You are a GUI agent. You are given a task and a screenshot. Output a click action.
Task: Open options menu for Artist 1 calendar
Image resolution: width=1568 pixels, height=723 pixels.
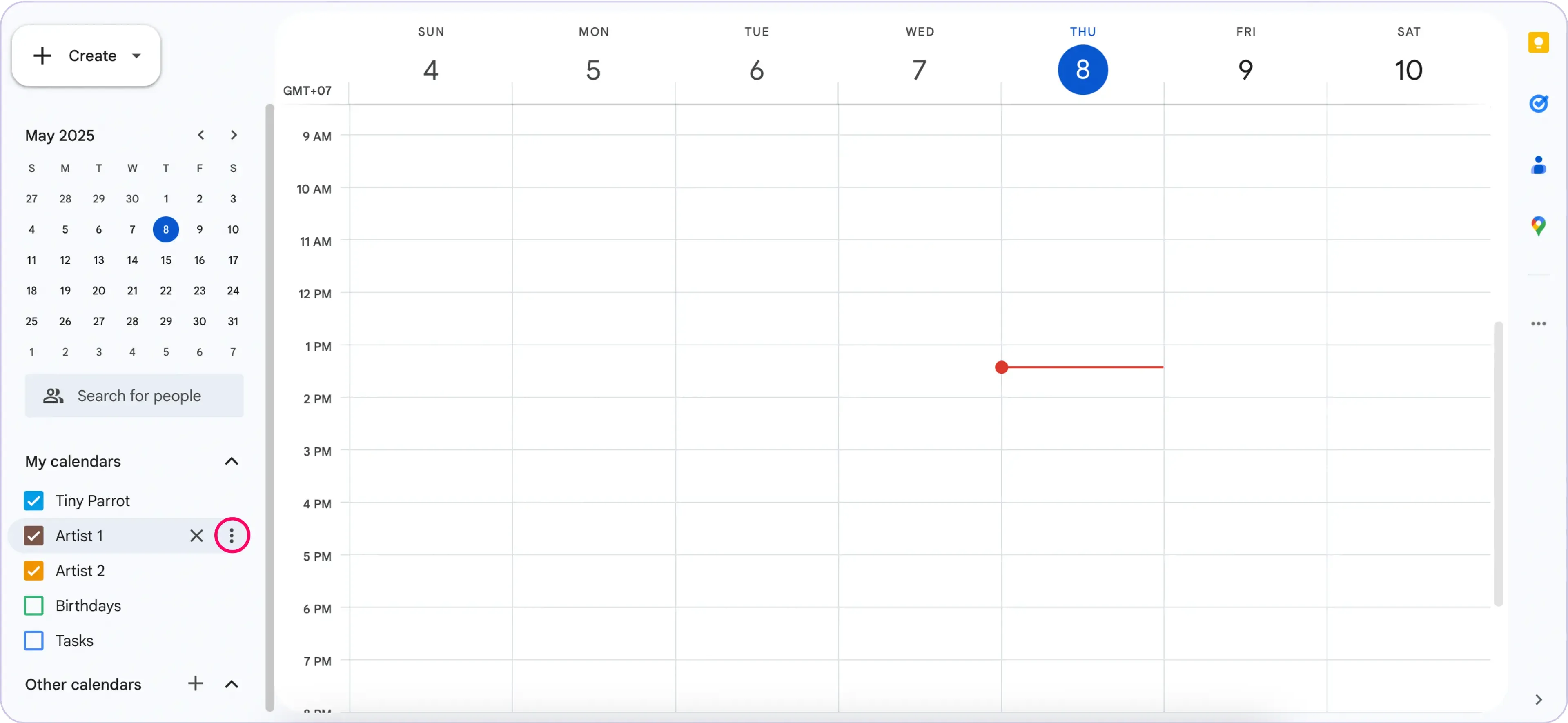pyautogui.click(x=231, y=536)
